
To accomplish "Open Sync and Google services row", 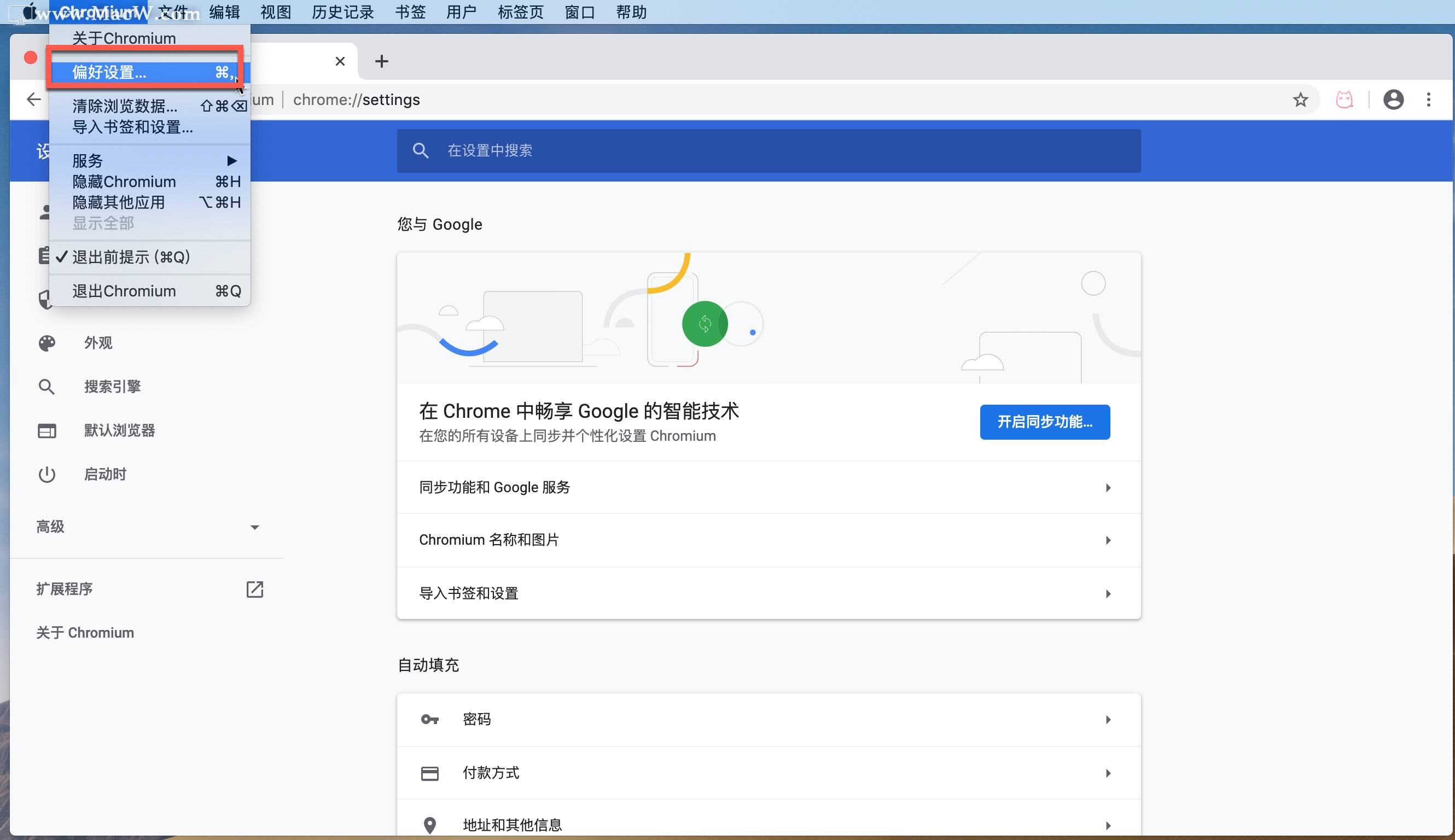I will 768,487.
